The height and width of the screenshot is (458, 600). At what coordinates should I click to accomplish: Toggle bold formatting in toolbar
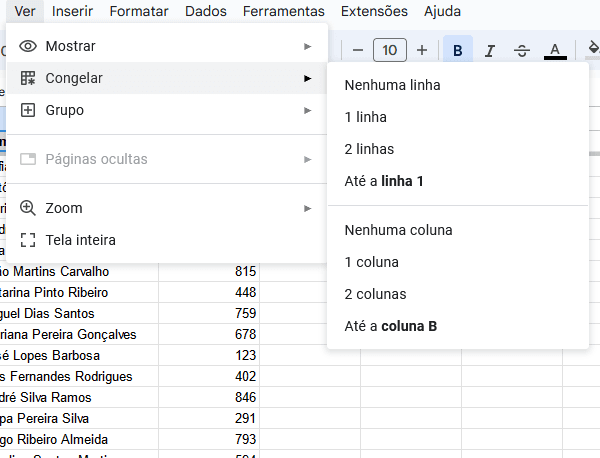pos(458,50)
